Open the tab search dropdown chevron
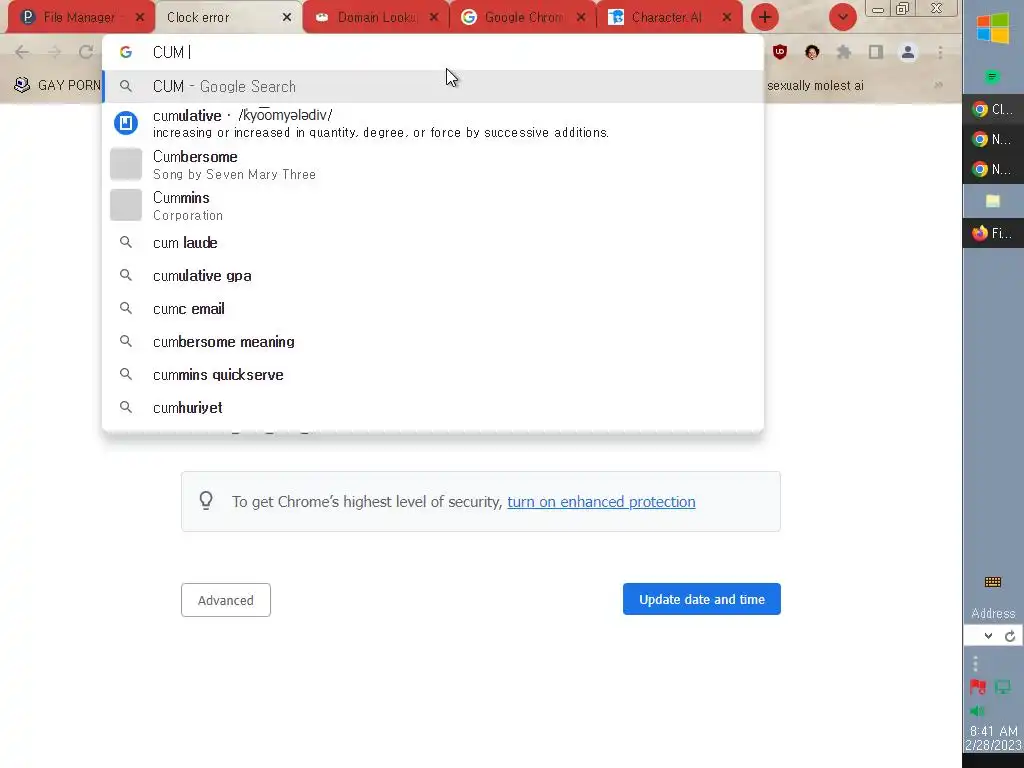The width and height of the screenshot is (1024, 768). (x=842, y=17)
